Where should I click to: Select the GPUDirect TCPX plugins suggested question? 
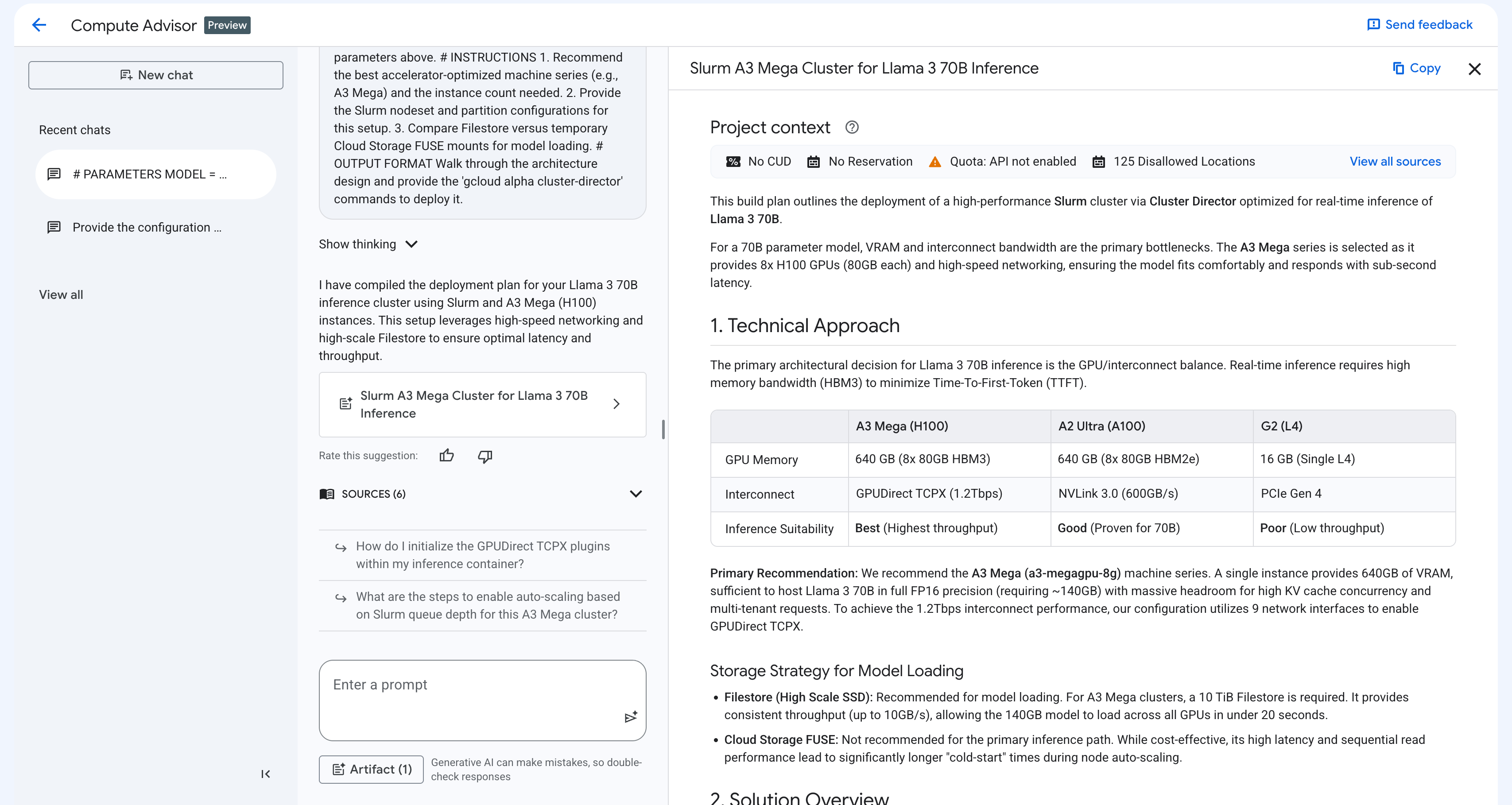482,555
